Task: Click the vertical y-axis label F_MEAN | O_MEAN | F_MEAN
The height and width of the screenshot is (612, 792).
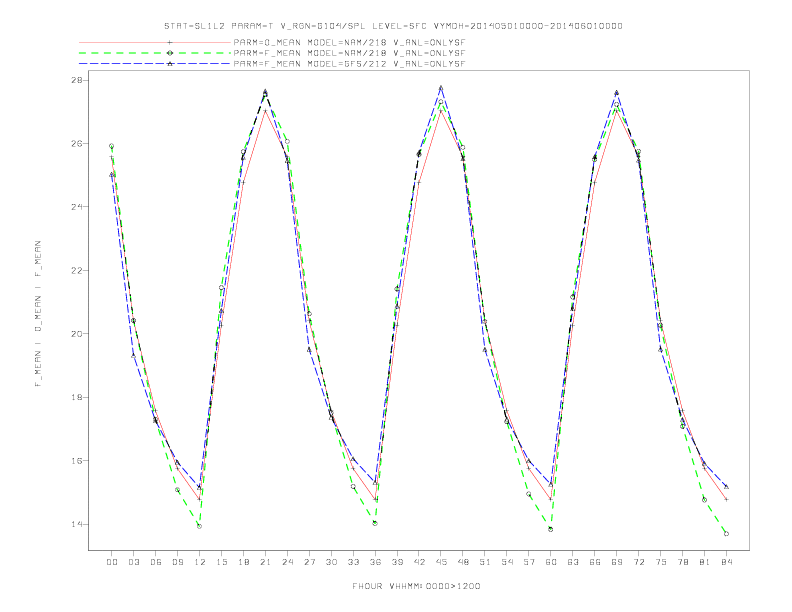Action: 38,314
